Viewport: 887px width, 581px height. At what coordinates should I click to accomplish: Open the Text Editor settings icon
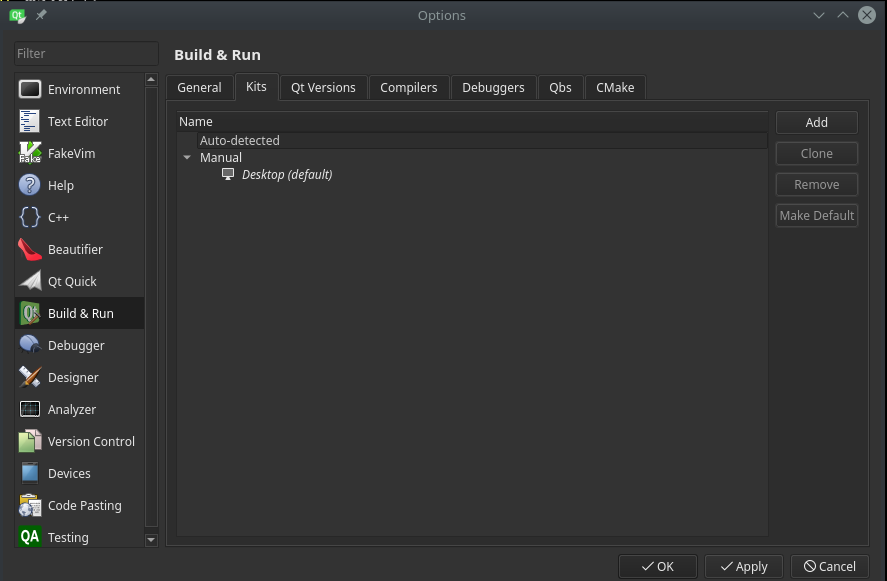[30, 121]
